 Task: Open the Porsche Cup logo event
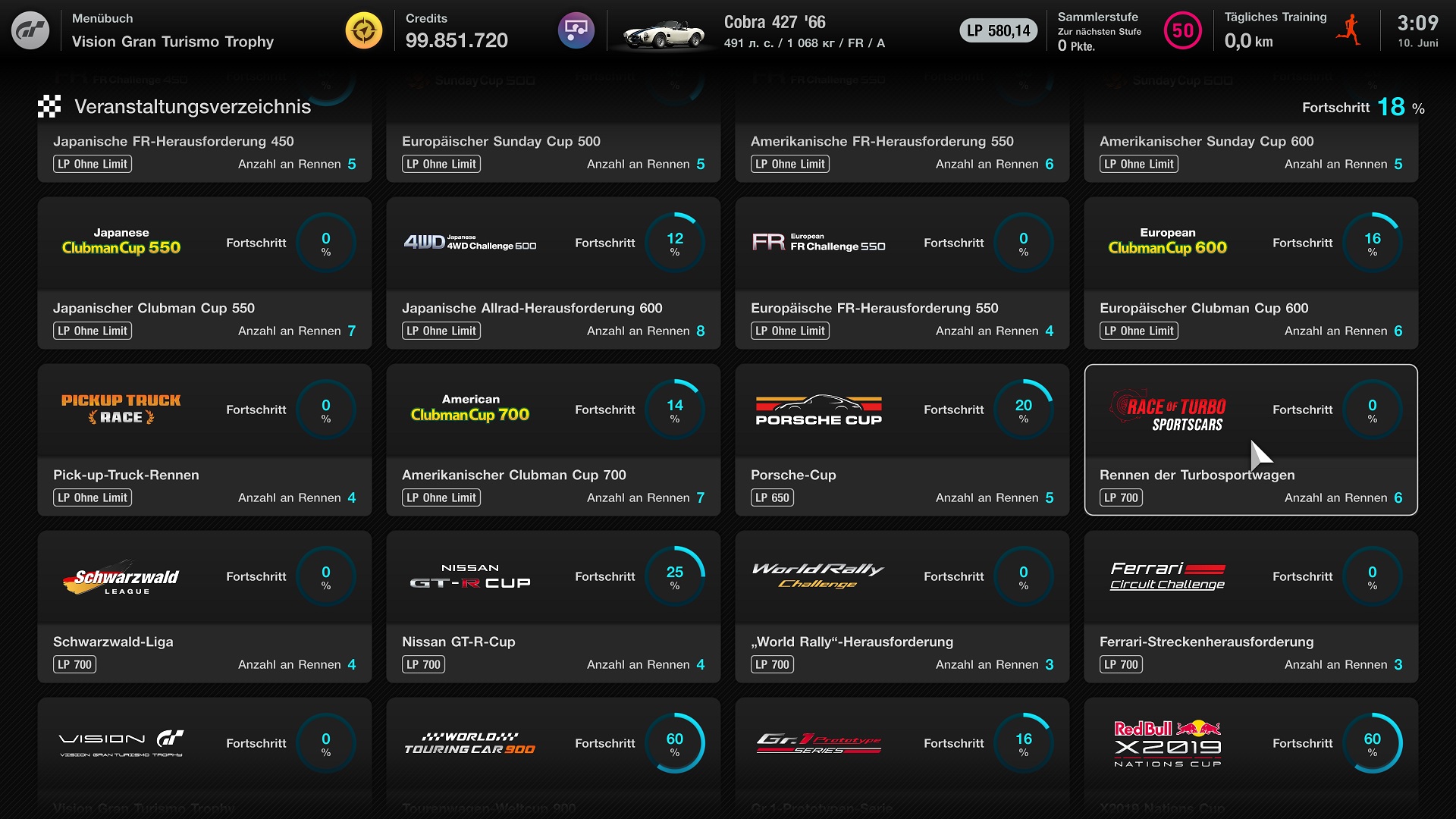(x=818, y=410)
